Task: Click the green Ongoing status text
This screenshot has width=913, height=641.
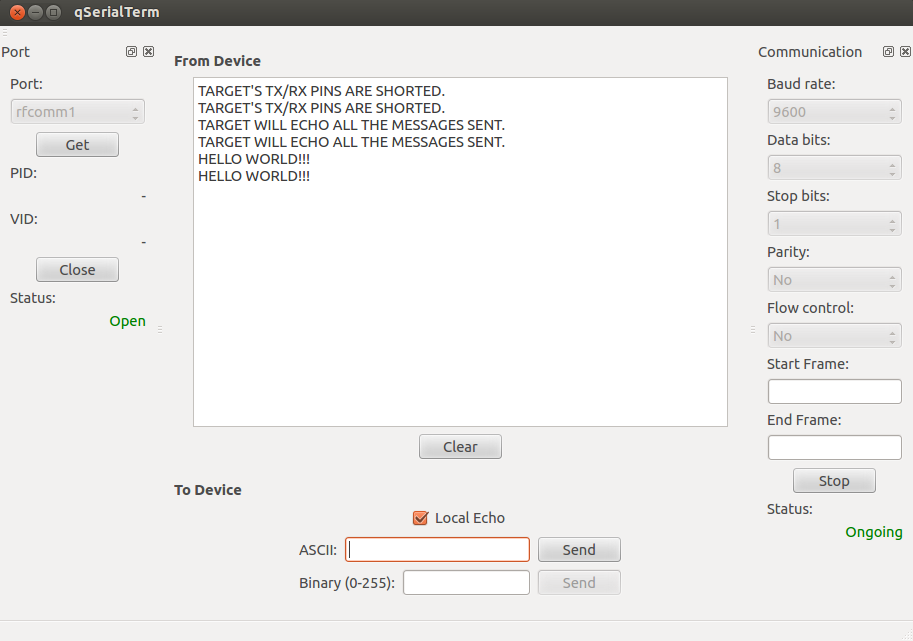Action: coord(873,532)
